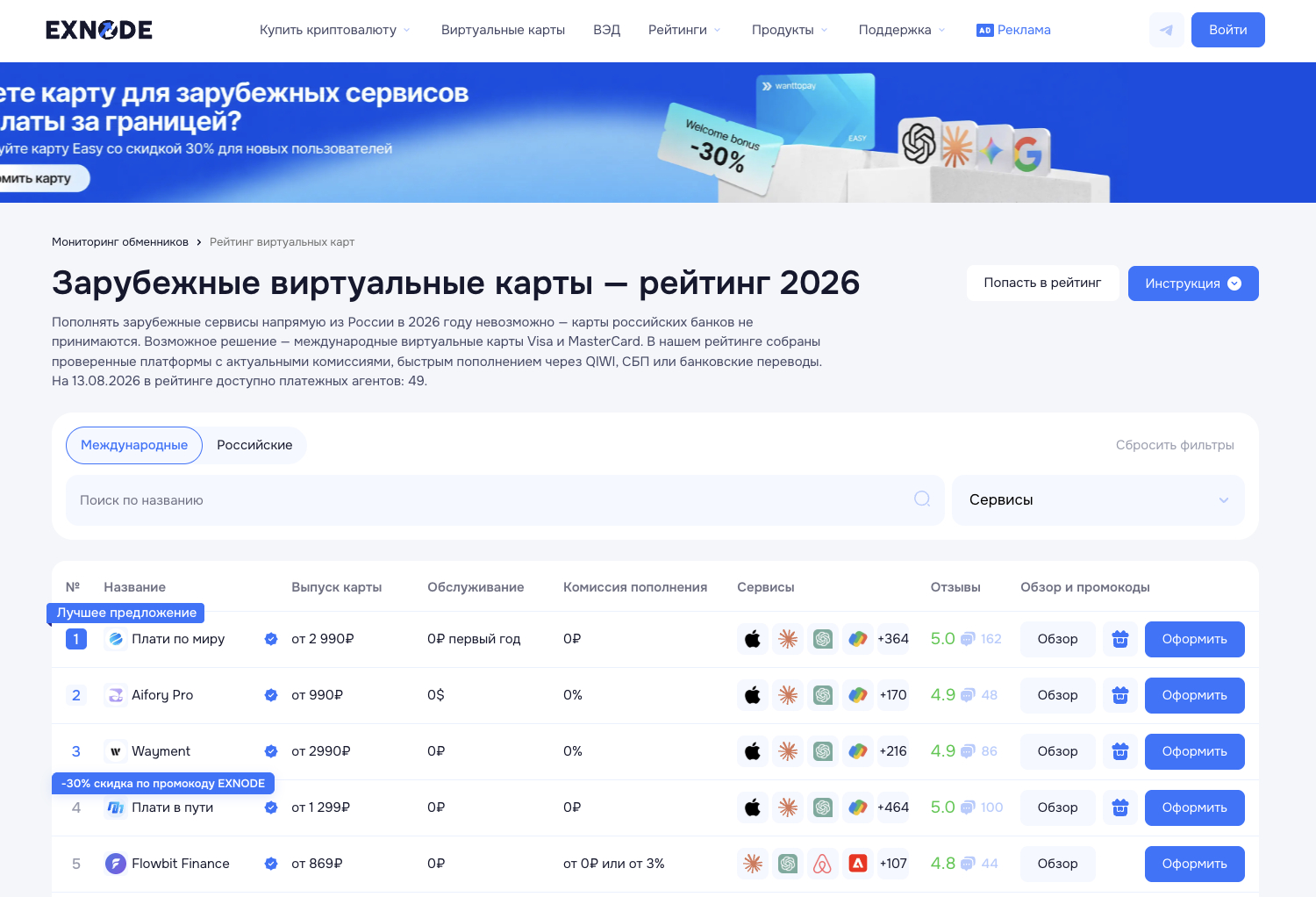Click the EXNODE logo
The image size is (1316, 897).
(x=99, y=30)
